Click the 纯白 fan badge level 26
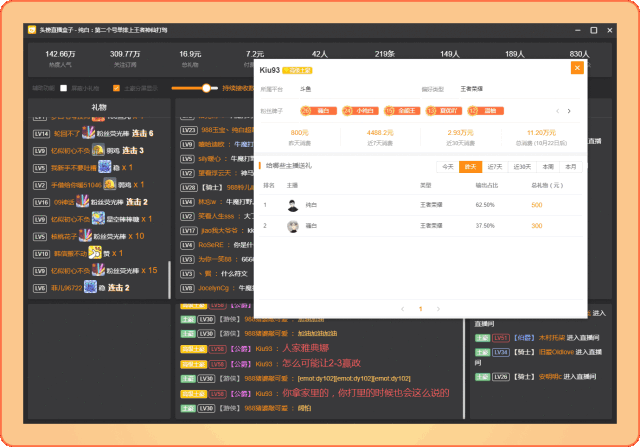This screenshot has width=640, height=447. point(320,111)
